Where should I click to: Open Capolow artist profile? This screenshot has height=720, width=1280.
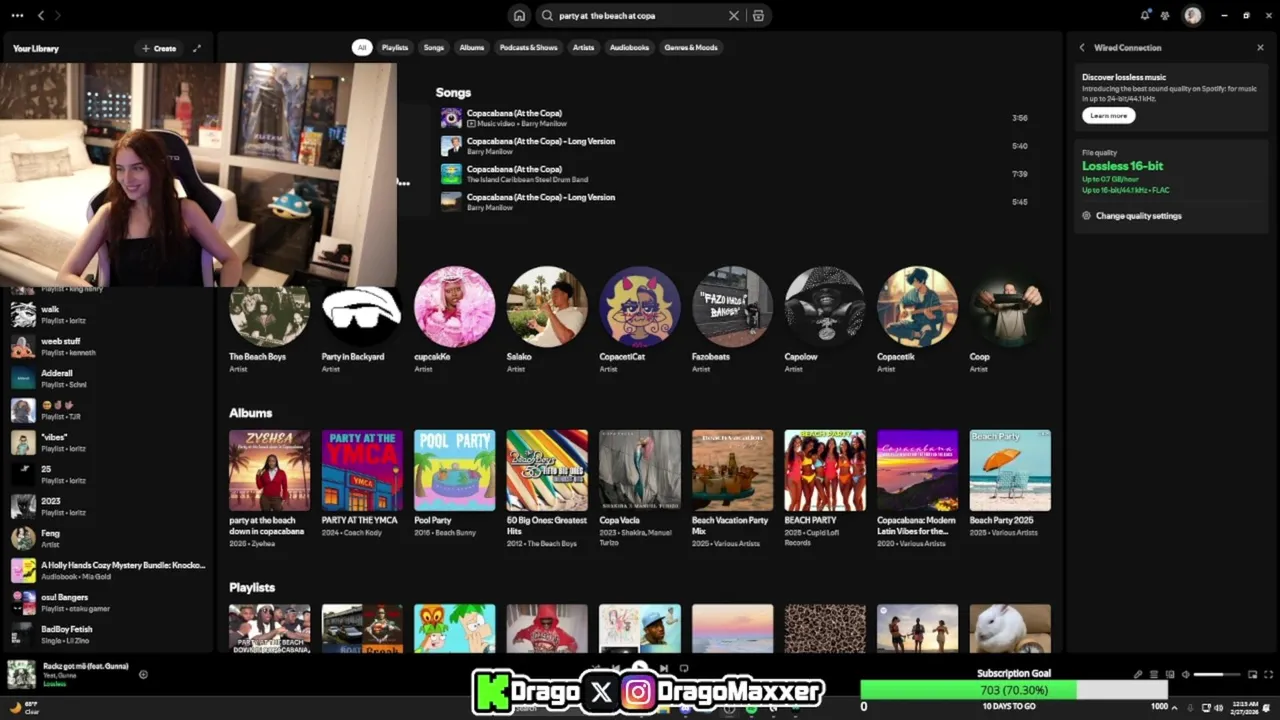click(824, 320)
